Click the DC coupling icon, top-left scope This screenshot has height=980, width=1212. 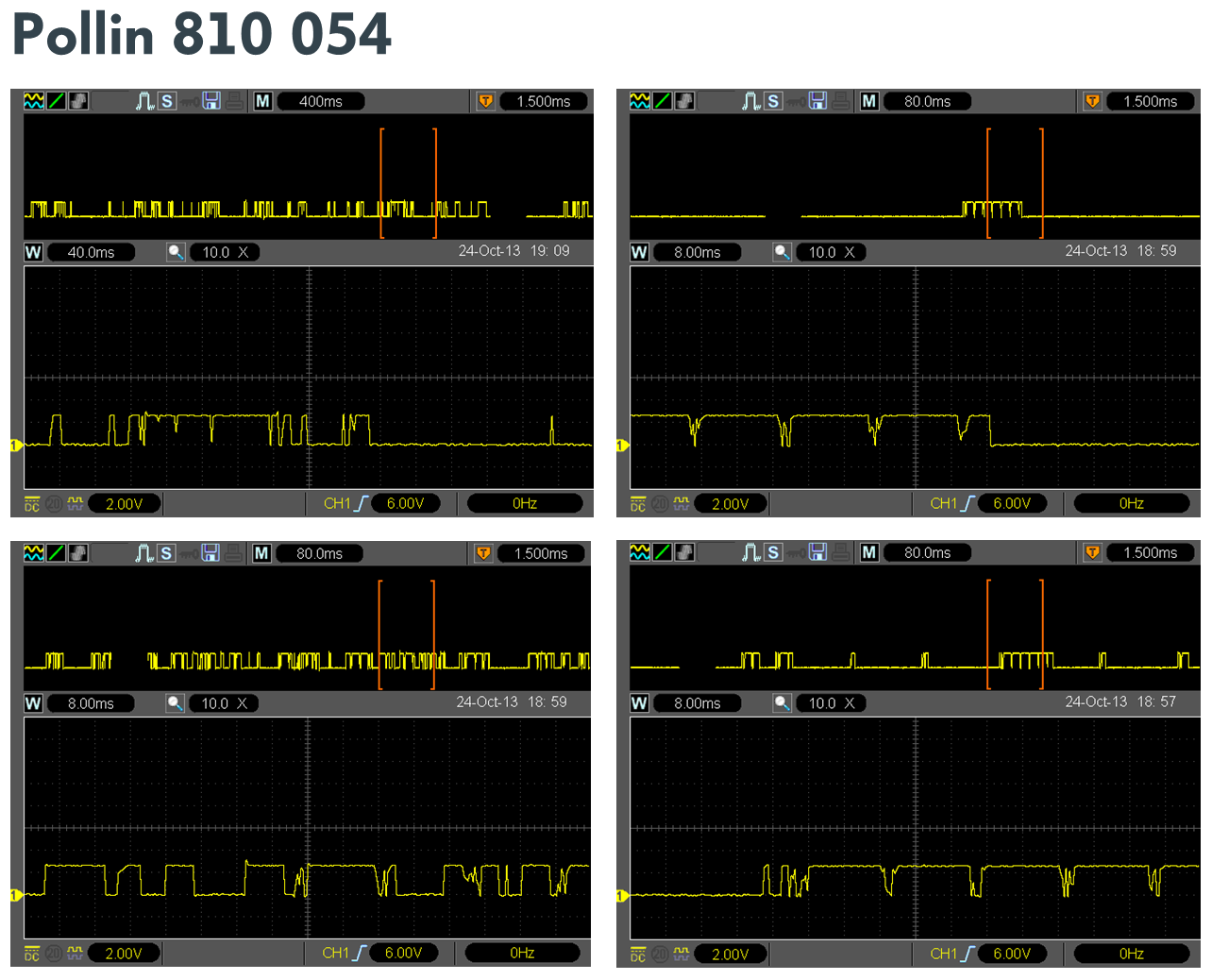click(x=32, y=504)
